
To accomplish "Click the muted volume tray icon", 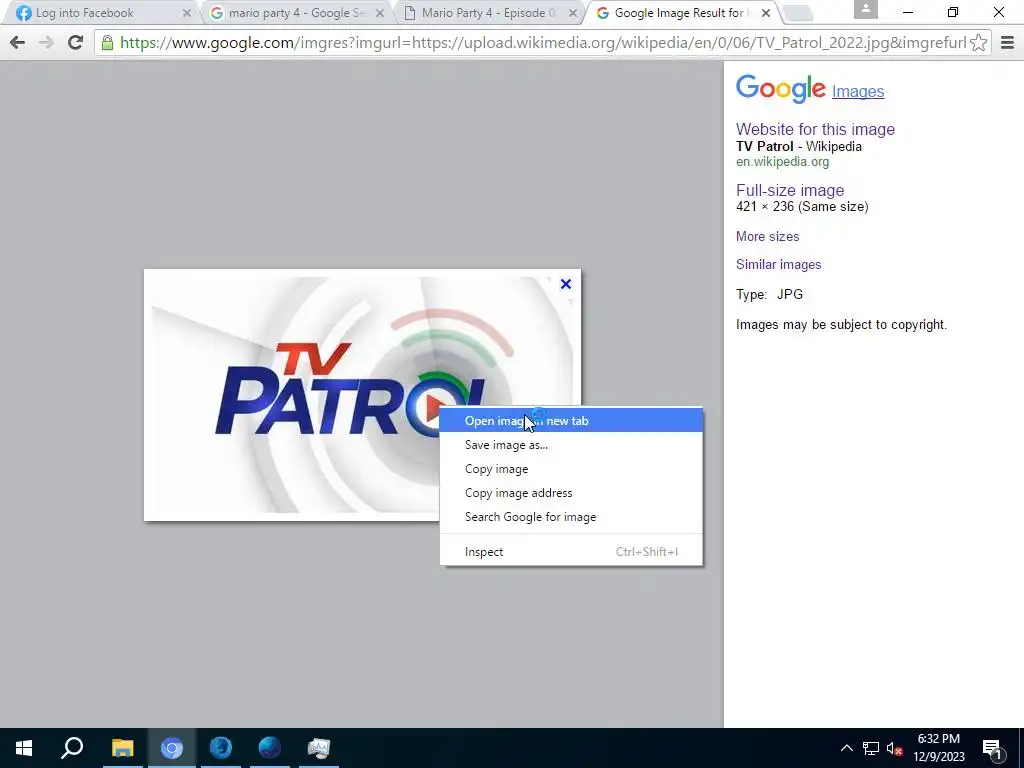I will pos(894,749).
